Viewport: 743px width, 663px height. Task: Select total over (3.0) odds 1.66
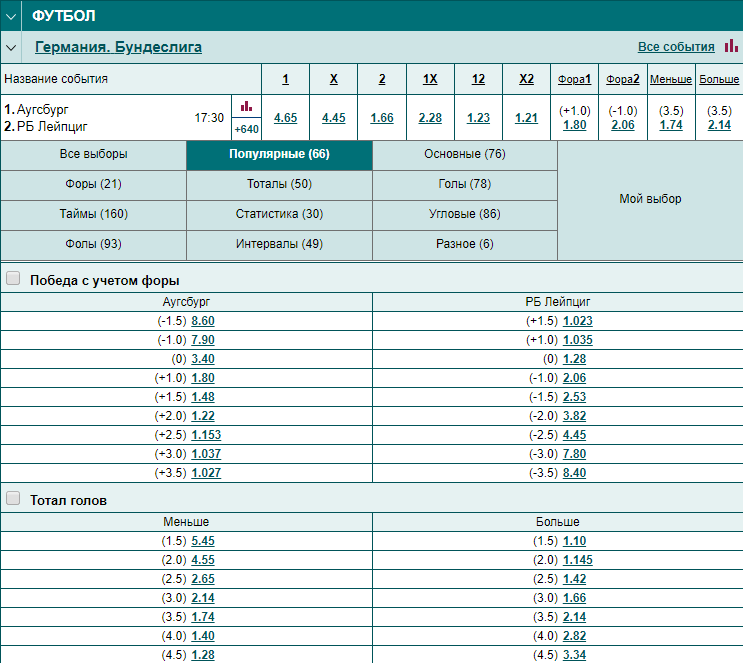click(574, 598)
